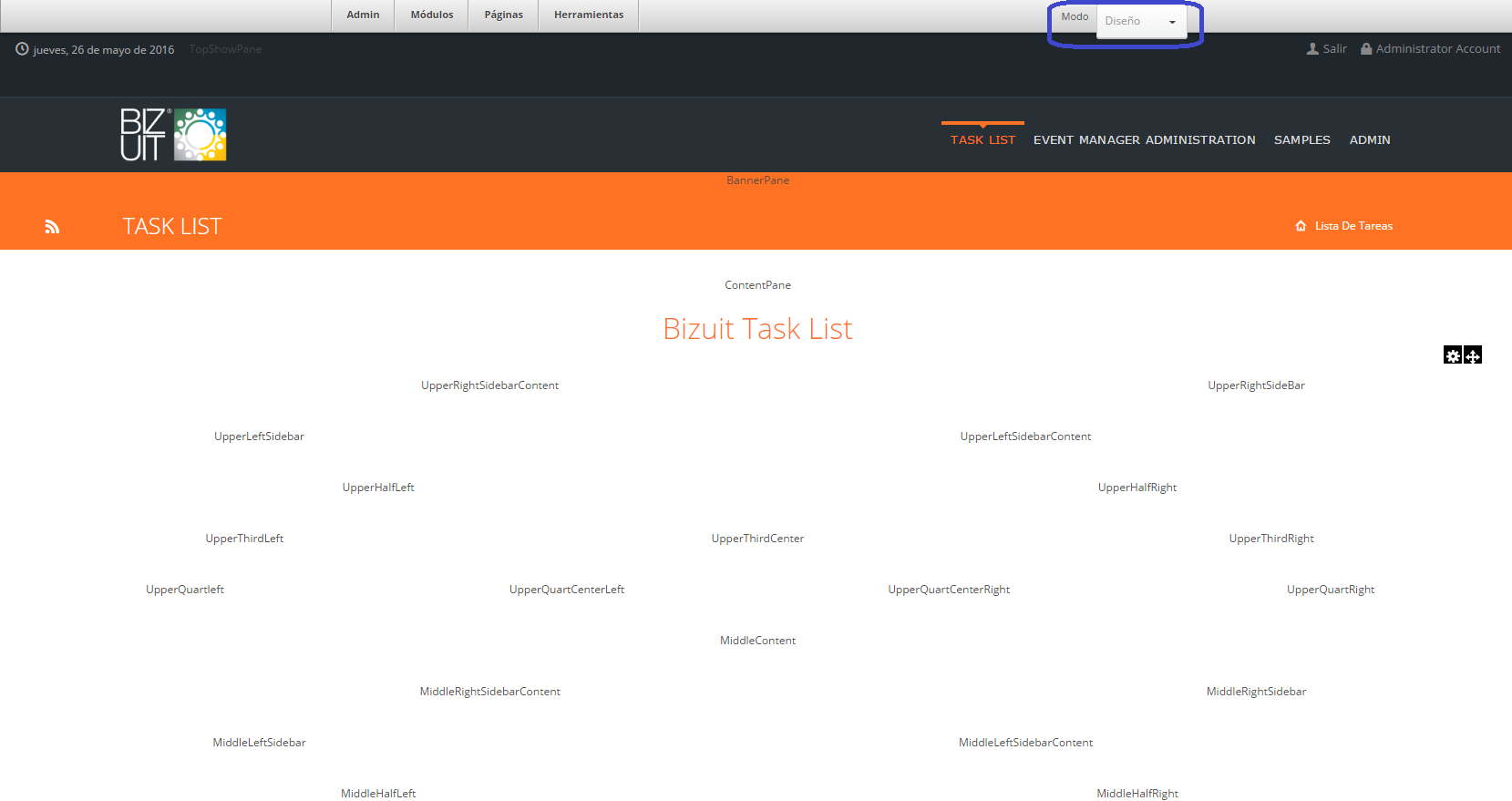The image size is (1512, 801).
Task: Click the UpperThirdRight pane label
Action: [1271, 539]
